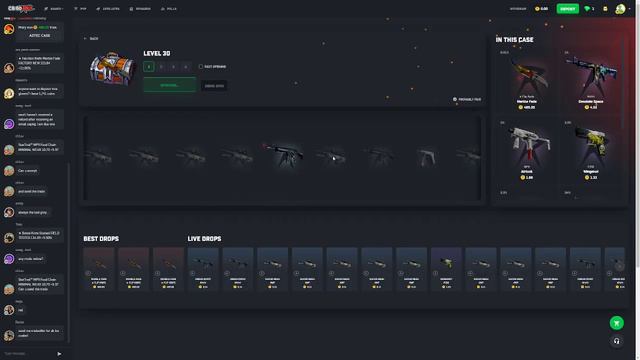Click avatar next to Aztec Case win message
Image resolution: width=640 pixels, height=360 pixels.
click(9, 29)
